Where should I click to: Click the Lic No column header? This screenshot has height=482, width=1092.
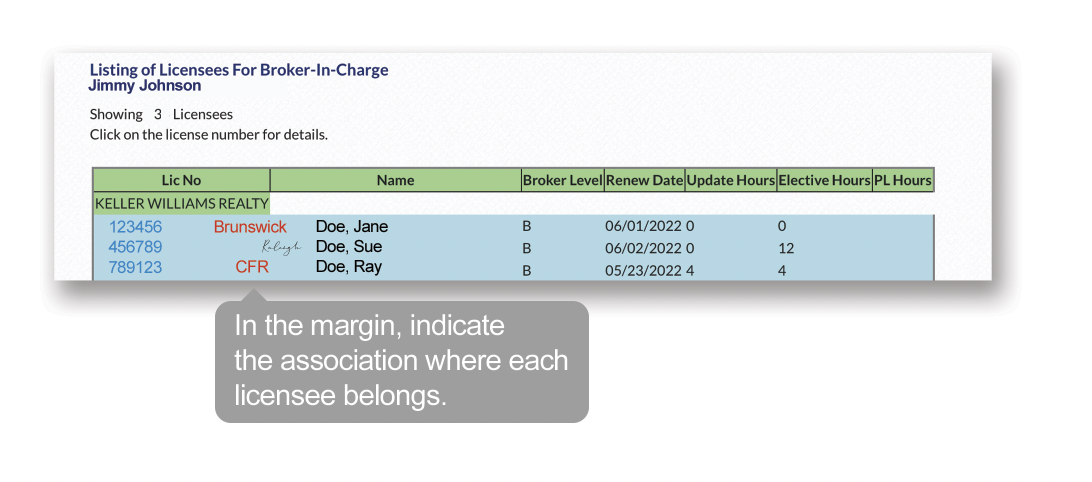pyautogui.click(x=181, y=181)
